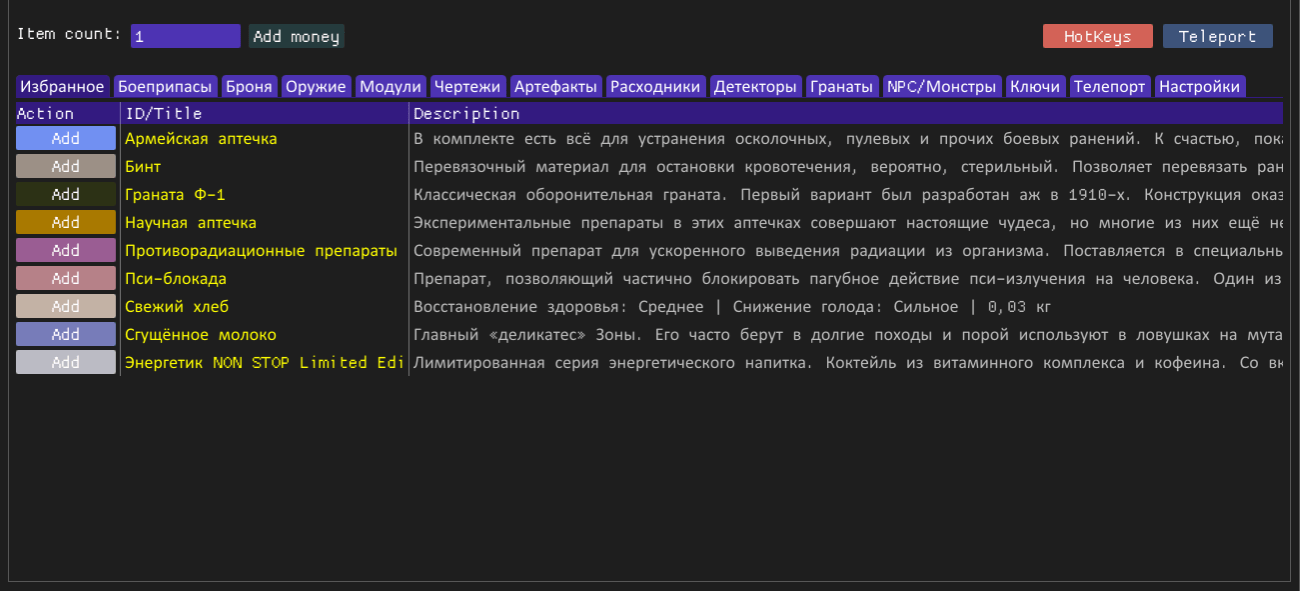Click description starting Лимитированная серия
This screenshot has height=591, width=1300.
point(848,362)
